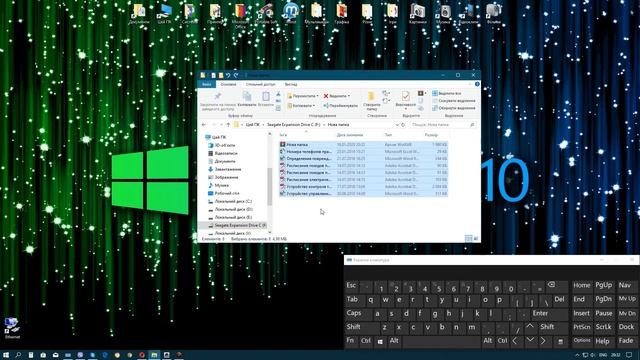
Task: Click Pin to Quick Access ribbon icon
Action: 218,101
